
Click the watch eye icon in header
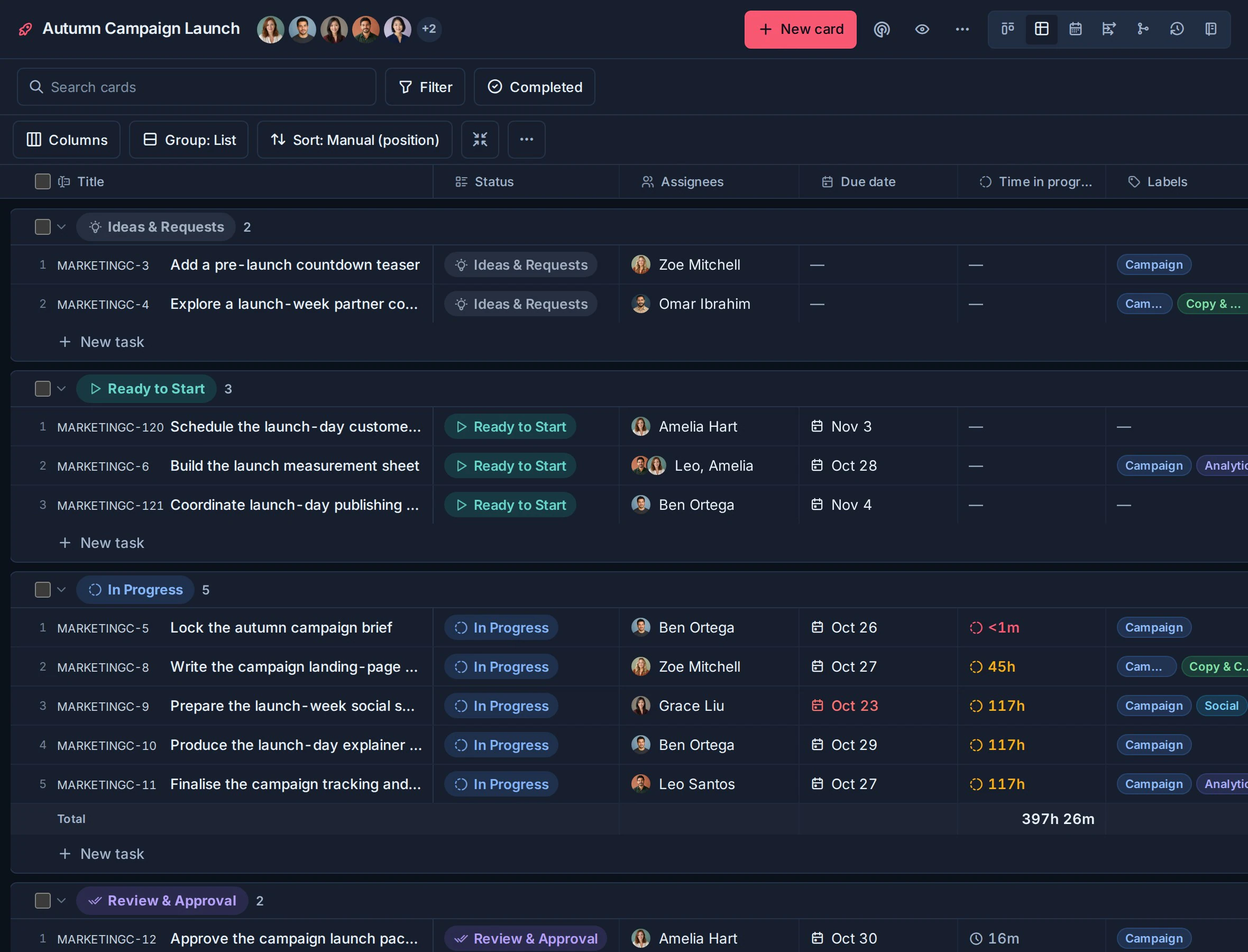(922, 29)
